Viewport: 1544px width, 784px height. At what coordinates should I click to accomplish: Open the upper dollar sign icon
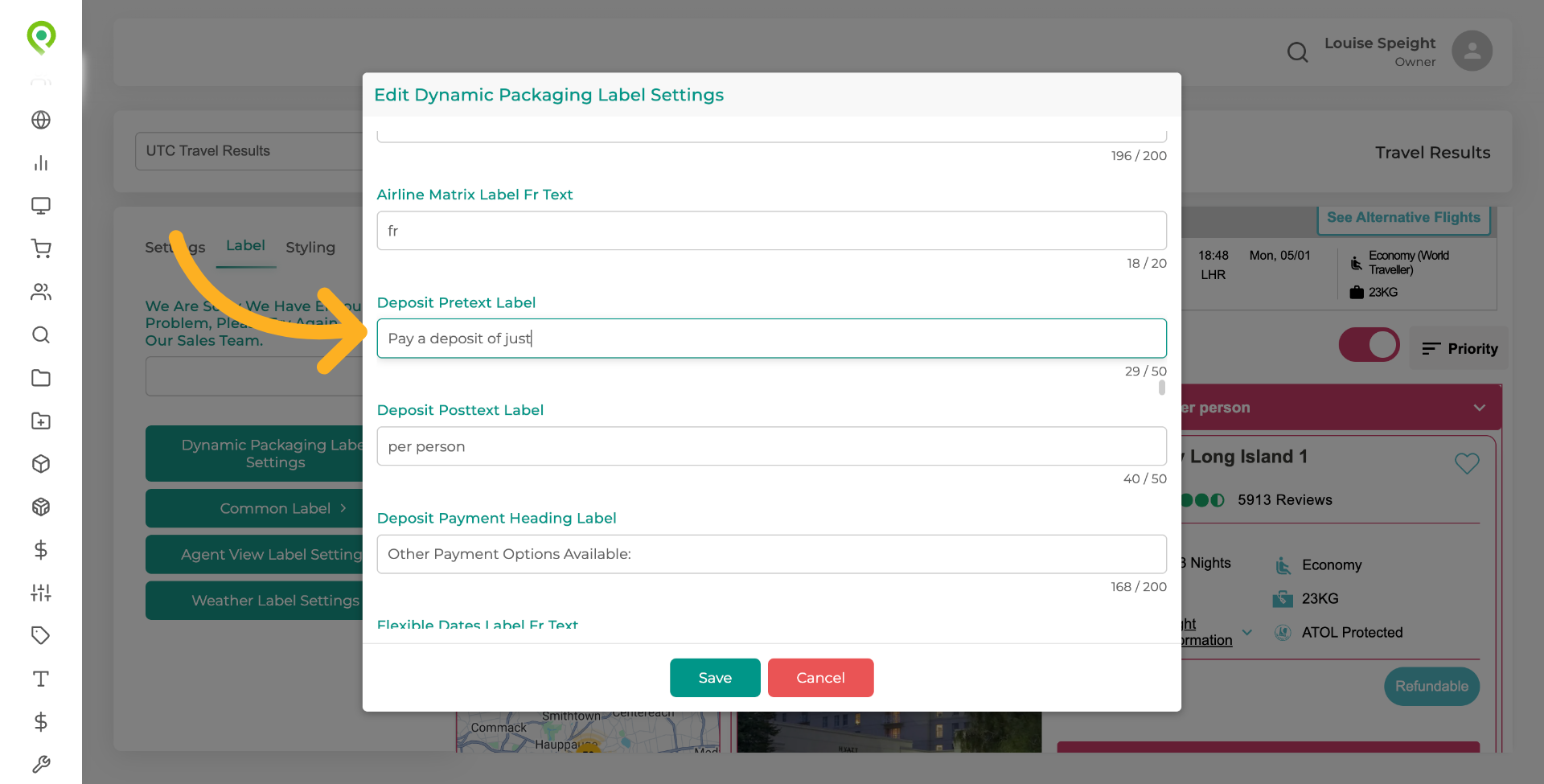[x=41, y=550]
